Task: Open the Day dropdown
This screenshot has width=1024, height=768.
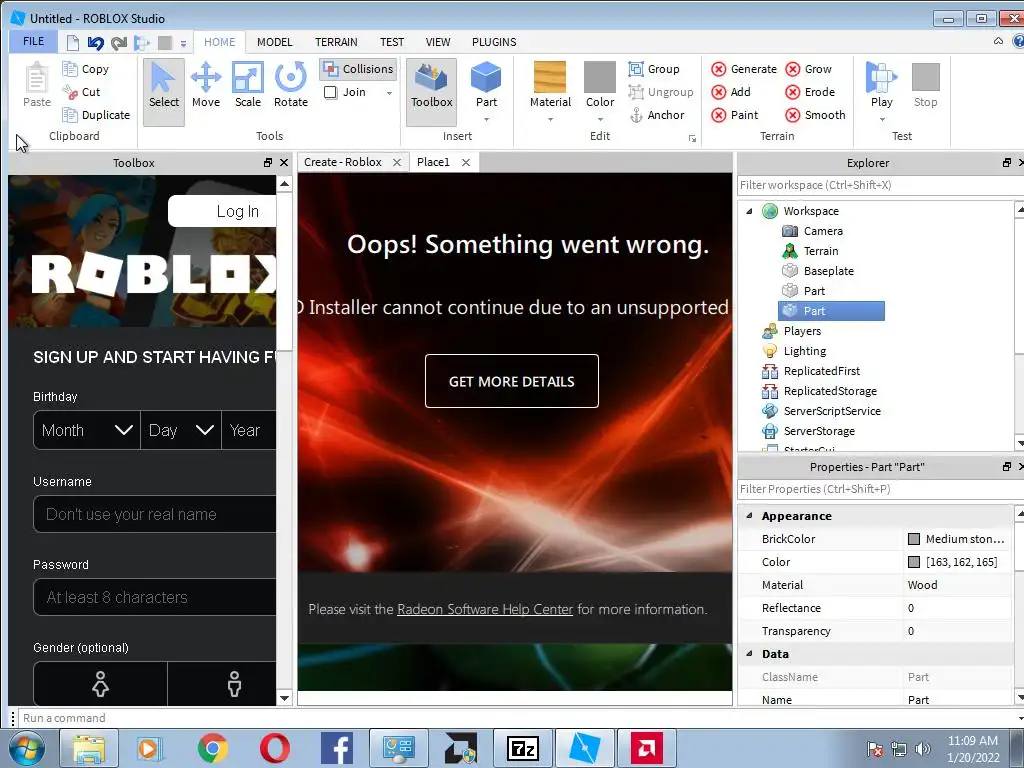Action: tap(181, 430)
